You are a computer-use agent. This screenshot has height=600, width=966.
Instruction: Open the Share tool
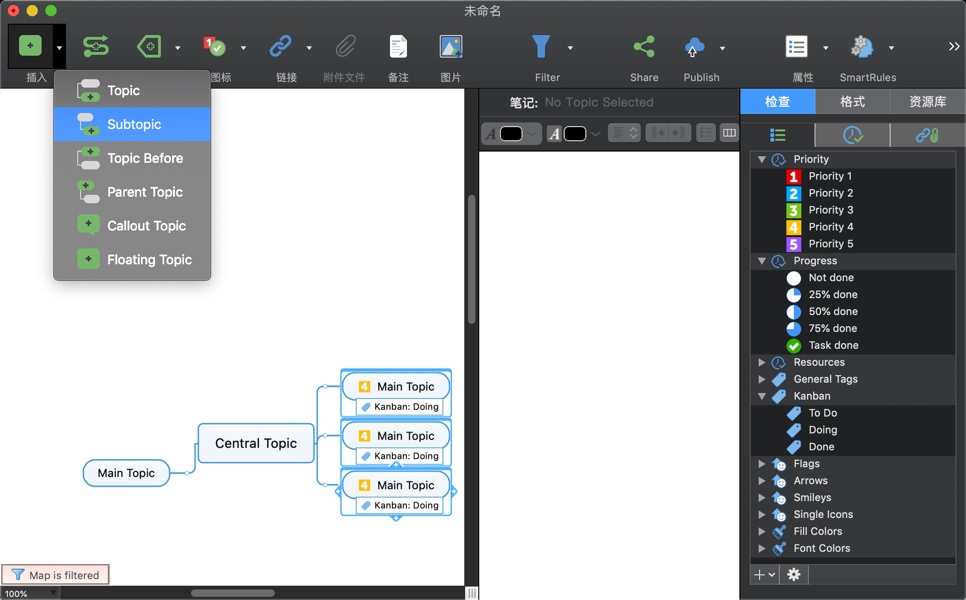pyautogui.click(x=643, y=46)
